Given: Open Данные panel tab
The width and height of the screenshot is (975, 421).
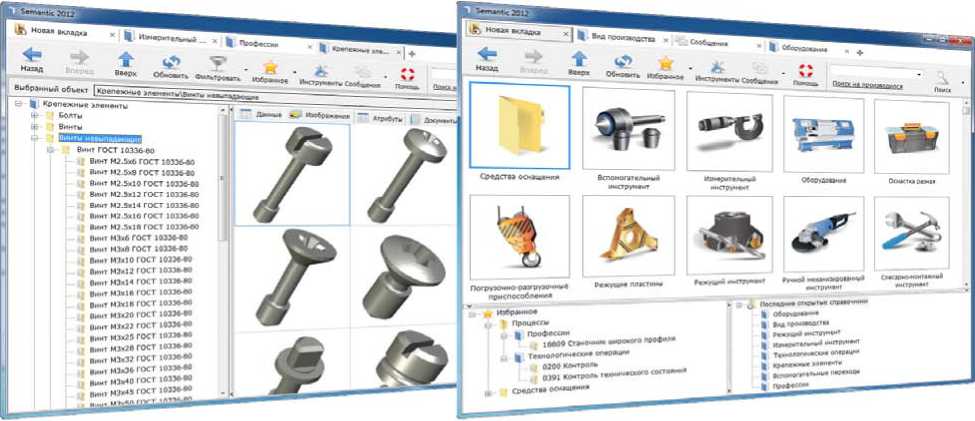Looking at the screenshot, I should pos(261,114).
